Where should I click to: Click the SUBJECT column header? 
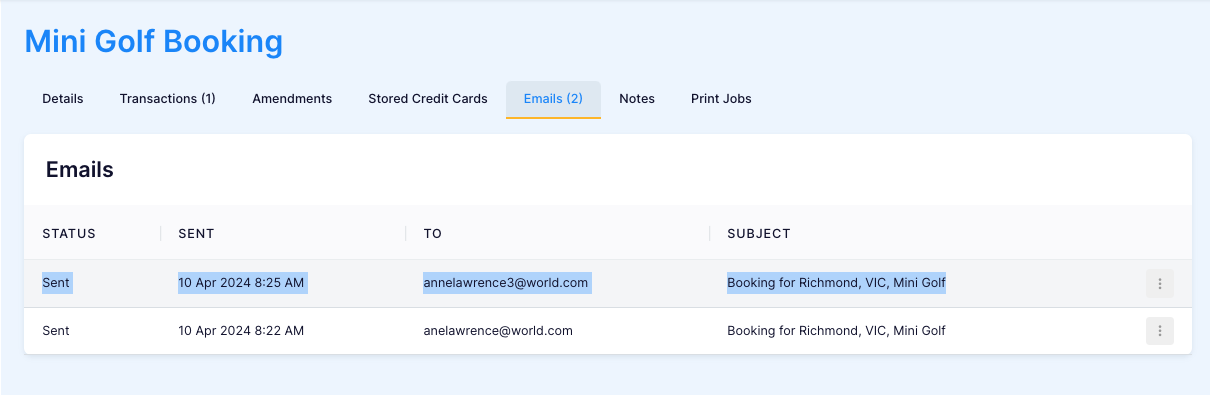[x=759, y=234]
